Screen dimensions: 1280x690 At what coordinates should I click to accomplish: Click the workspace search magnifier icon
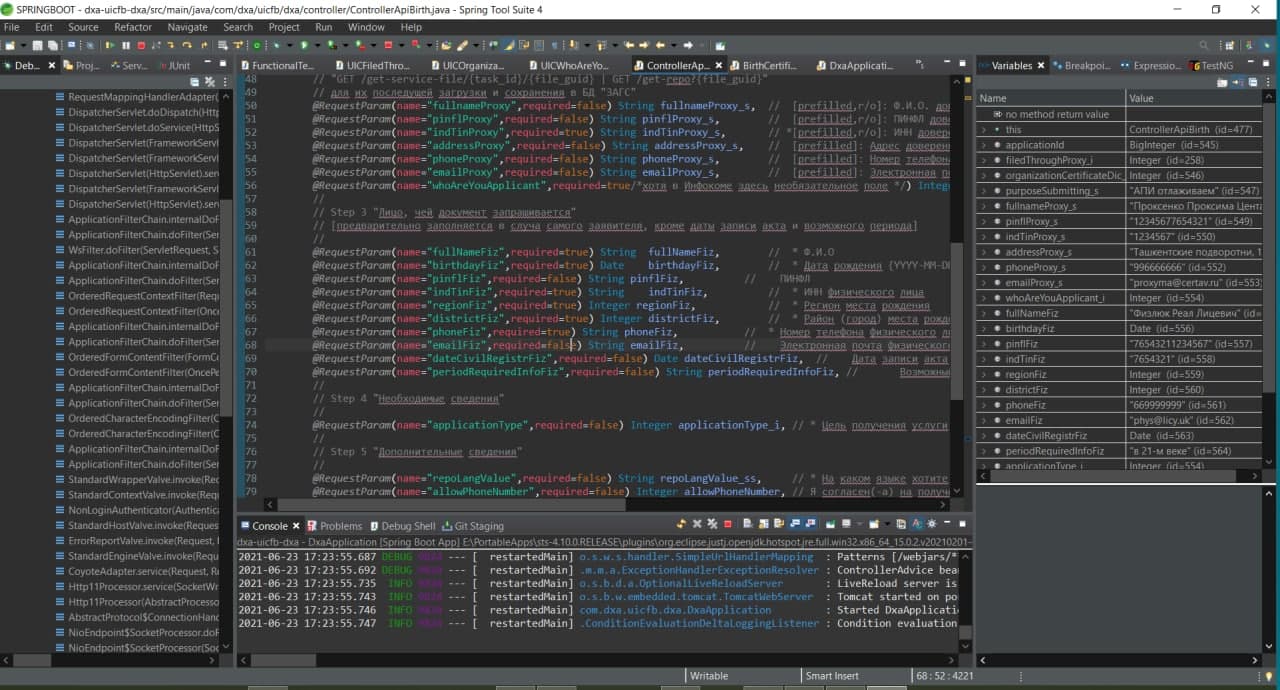pyautogui.click(x=1203, y=44)
